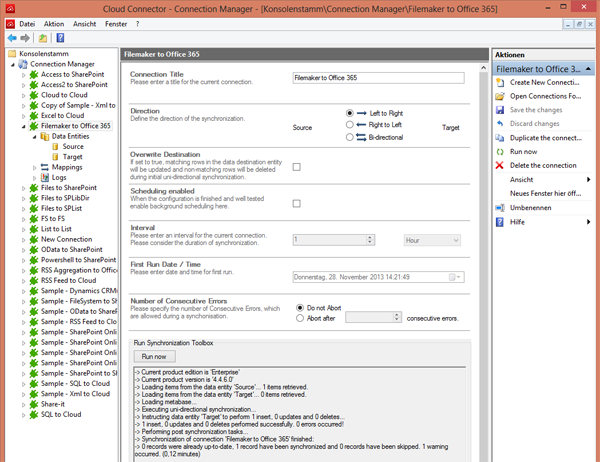Click the Connection Title text field
The height and width of the screenshot is (462, 600).
point(376,77)
